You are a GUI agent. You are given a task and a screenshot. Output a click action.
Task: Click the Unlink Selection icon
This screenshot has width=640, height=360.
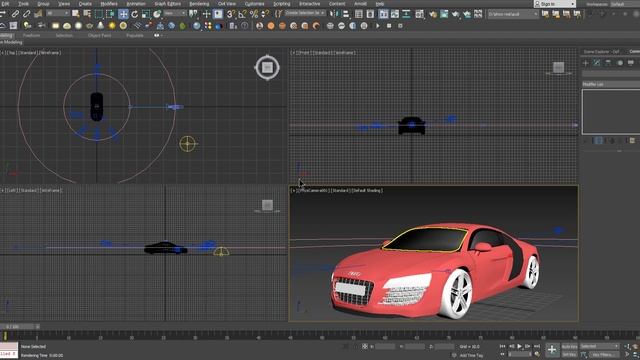click(27, 14)
